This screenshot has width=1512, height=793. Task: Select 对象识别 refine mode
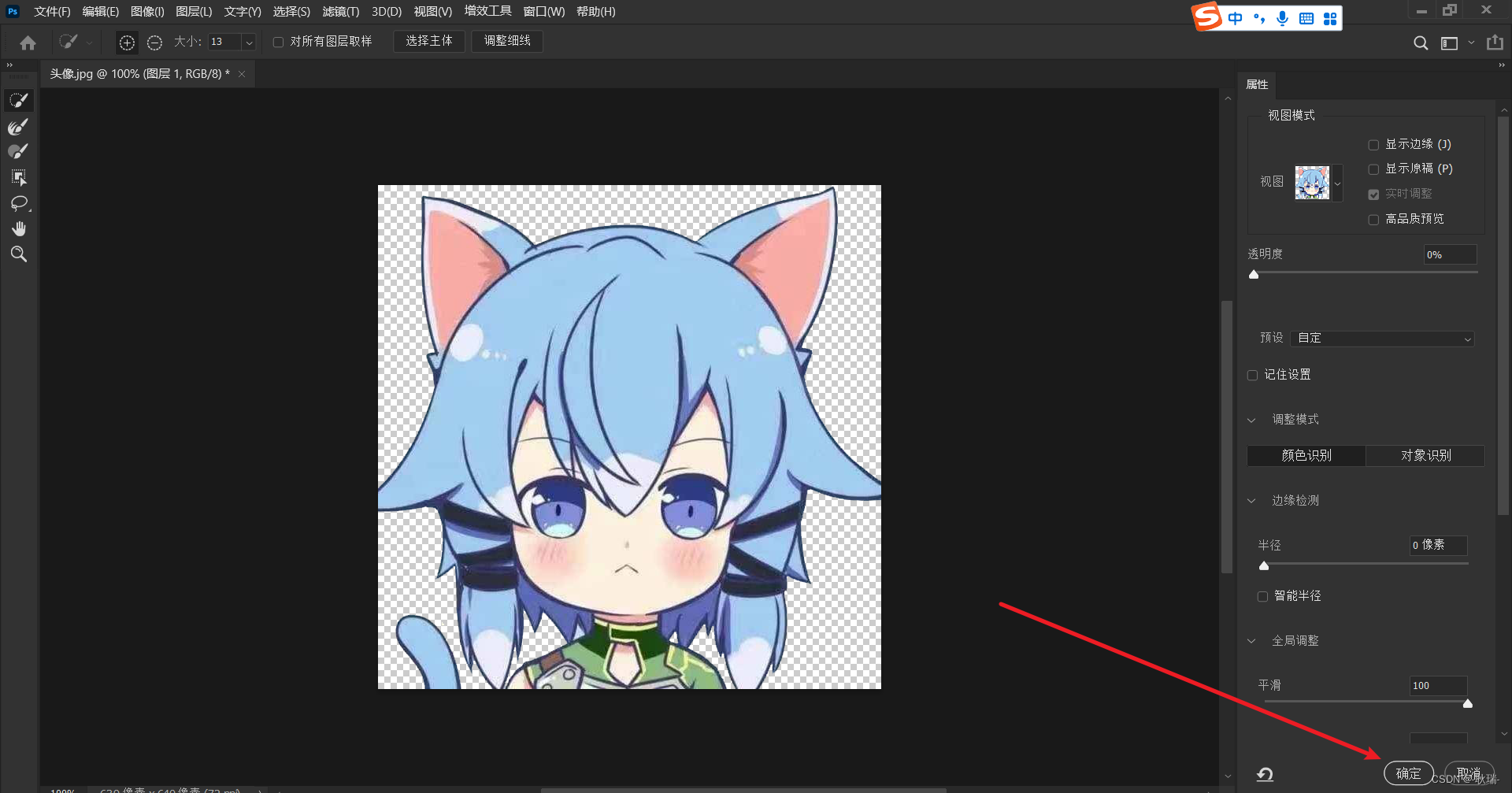(x=1425, y=456)
